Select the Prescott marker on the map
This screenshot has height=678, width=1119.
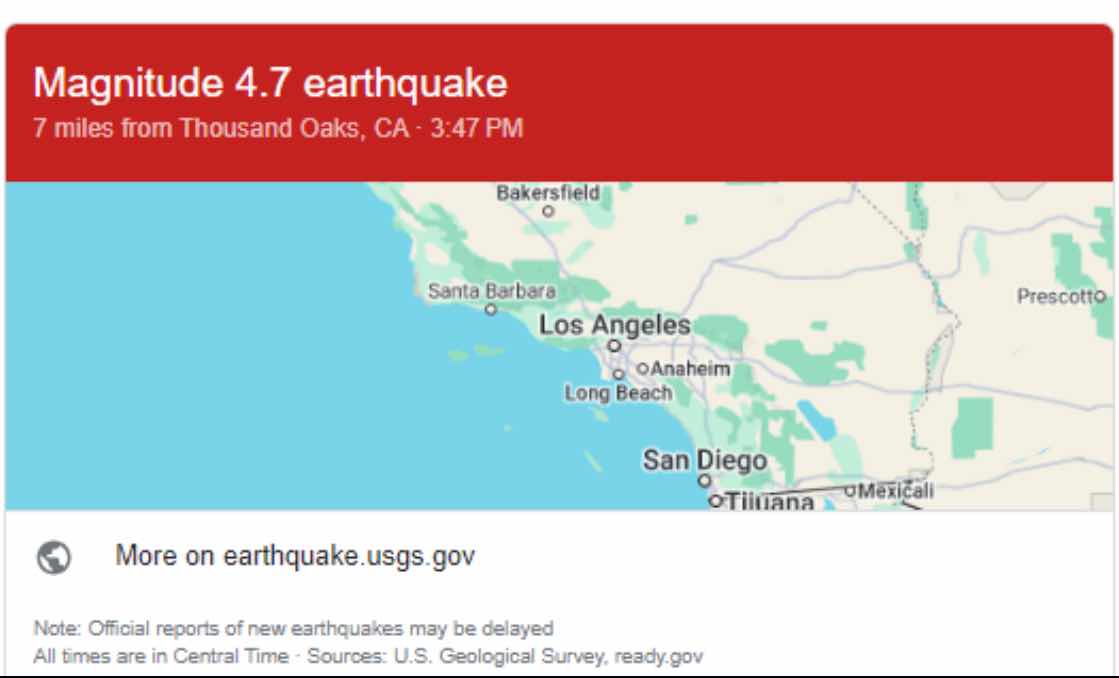(x=1100, y=295)
